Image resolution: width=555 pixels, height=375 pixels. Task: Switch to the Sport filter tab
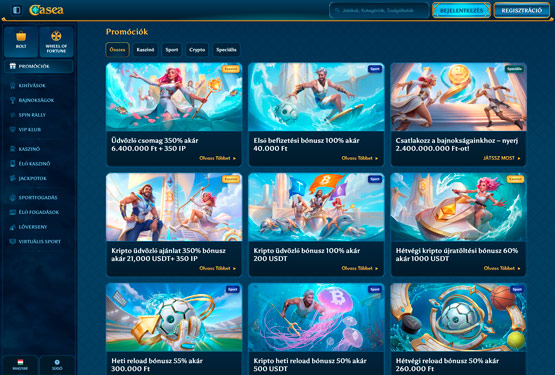pos(172,50)
